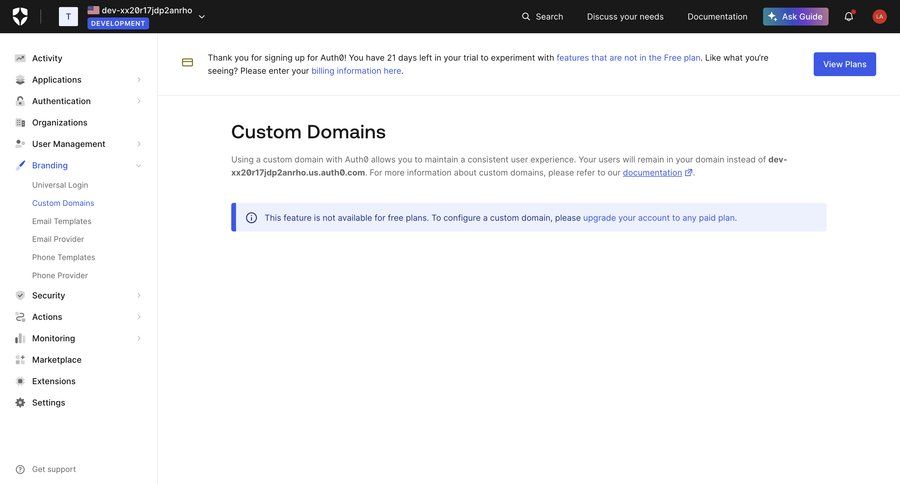The image size is (900, 484).
Task: Click the Applications layers icon
Action: 20,80
